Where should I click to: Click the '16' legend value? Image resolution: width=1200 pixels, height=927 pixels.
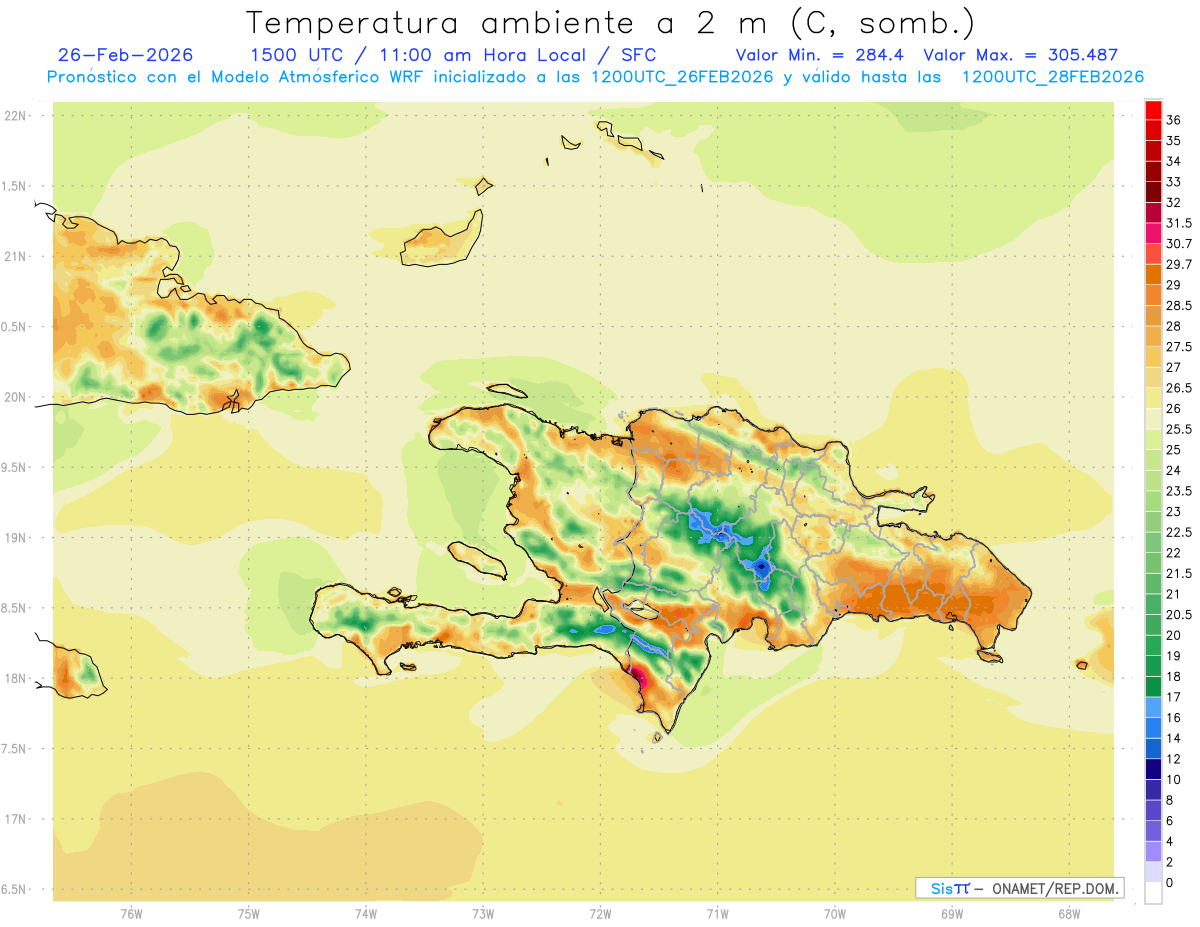point(1173,718)
